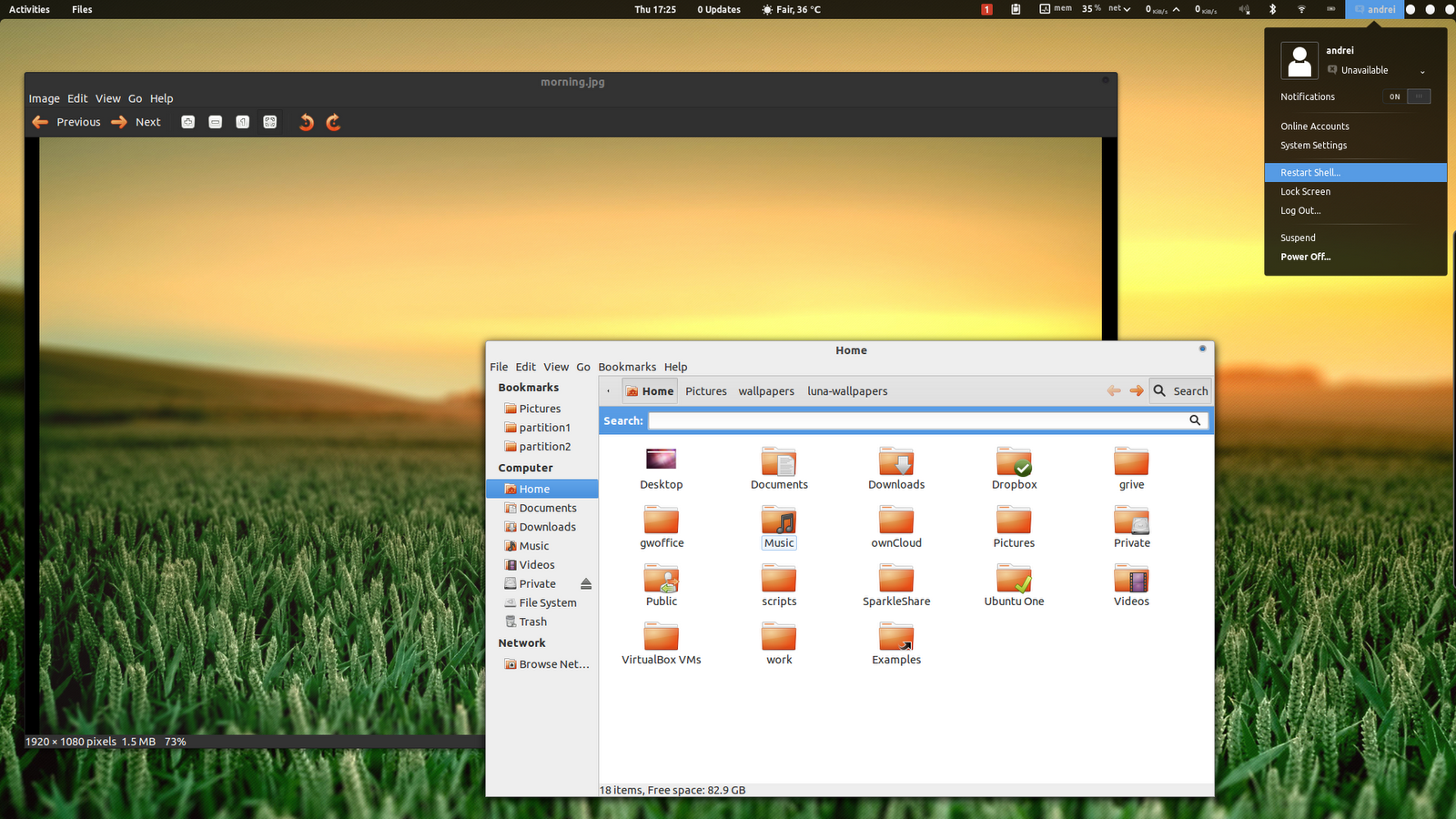The image size is (1456, 819).
Task: Open the File menu in file manager
Action: (x=499, y=367)
